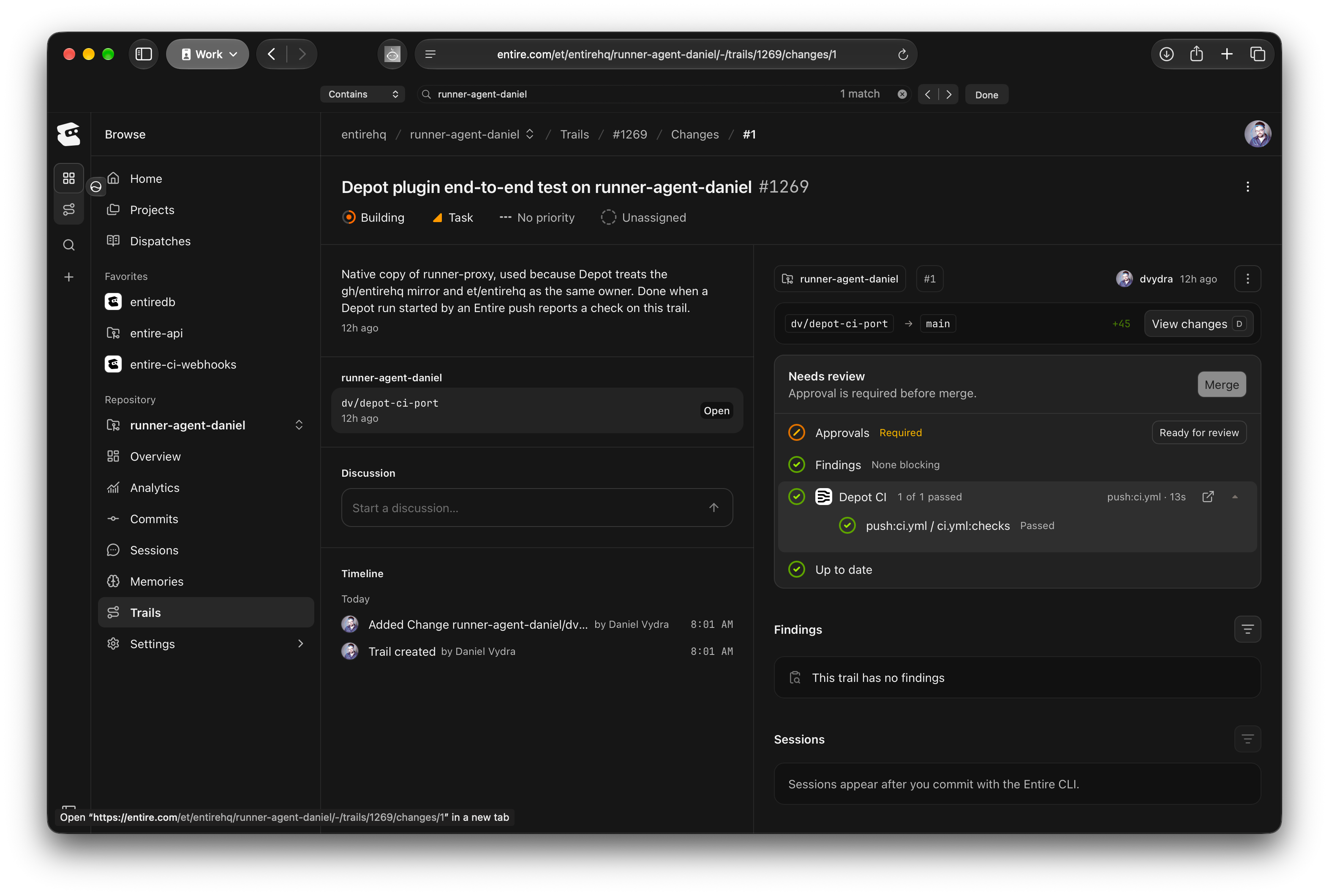Open the Findings filter icon

click(x=1247, y=629)
